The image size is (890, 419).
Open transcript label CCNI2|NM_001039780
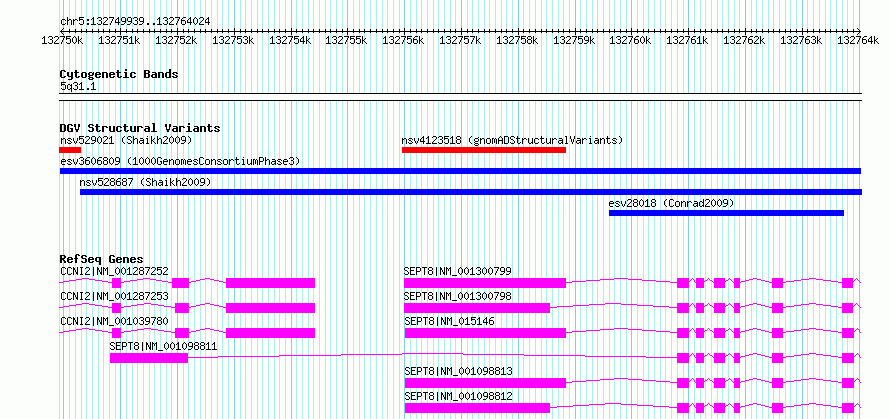(114, 321)
